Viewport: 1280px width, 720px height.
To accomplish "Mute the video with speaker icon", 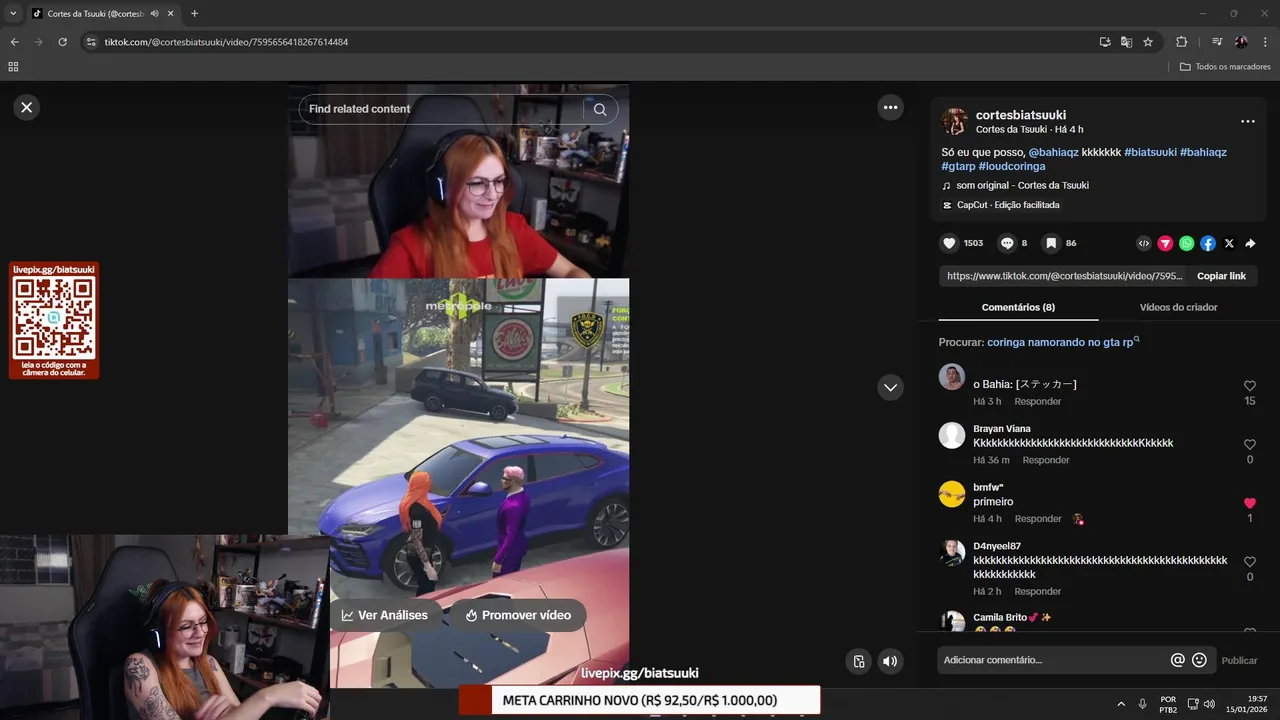I will coord(888,661).
